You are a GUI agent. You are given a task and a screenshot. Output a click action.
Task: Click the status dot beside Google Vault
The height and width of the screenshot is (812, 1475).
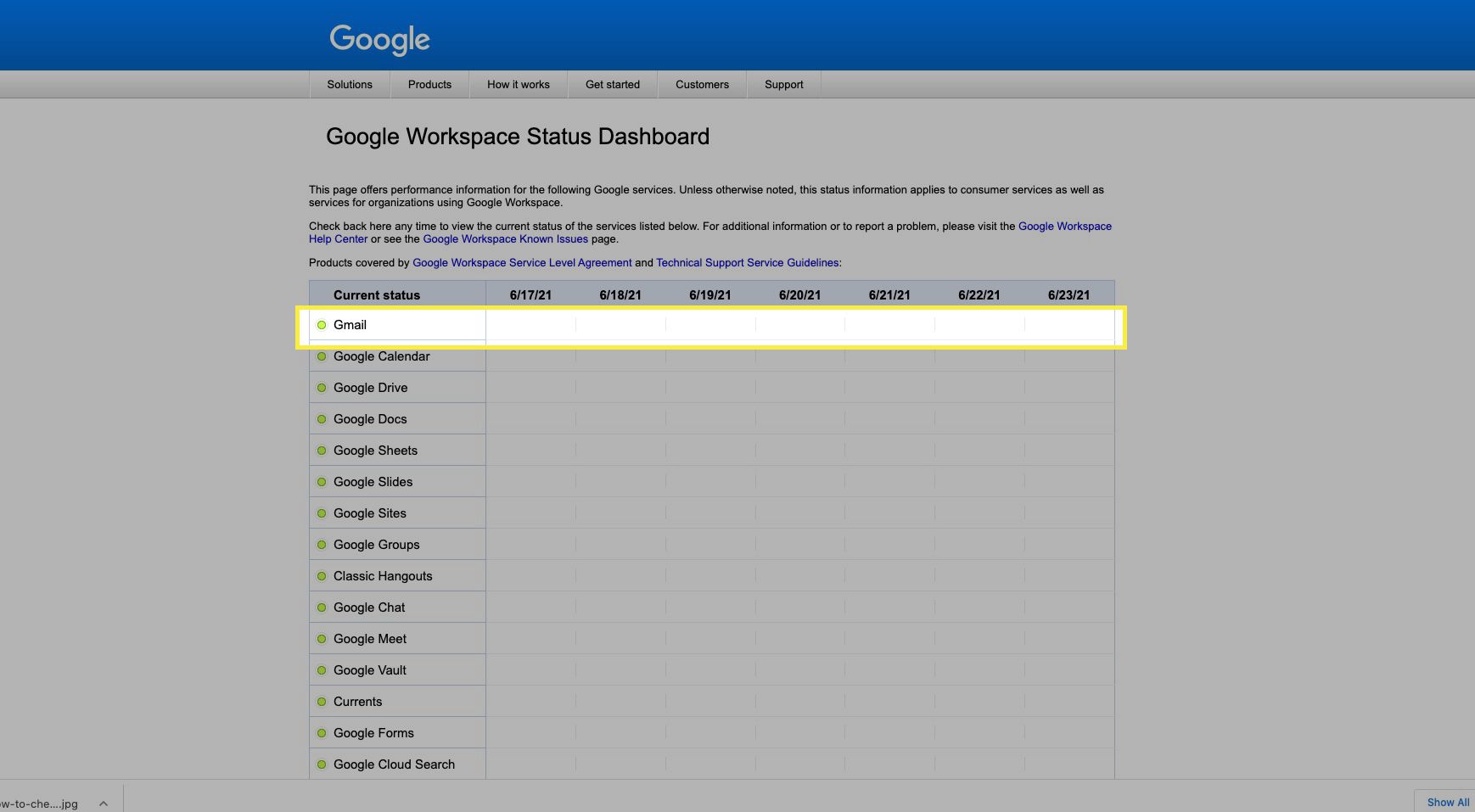[322, 670]
